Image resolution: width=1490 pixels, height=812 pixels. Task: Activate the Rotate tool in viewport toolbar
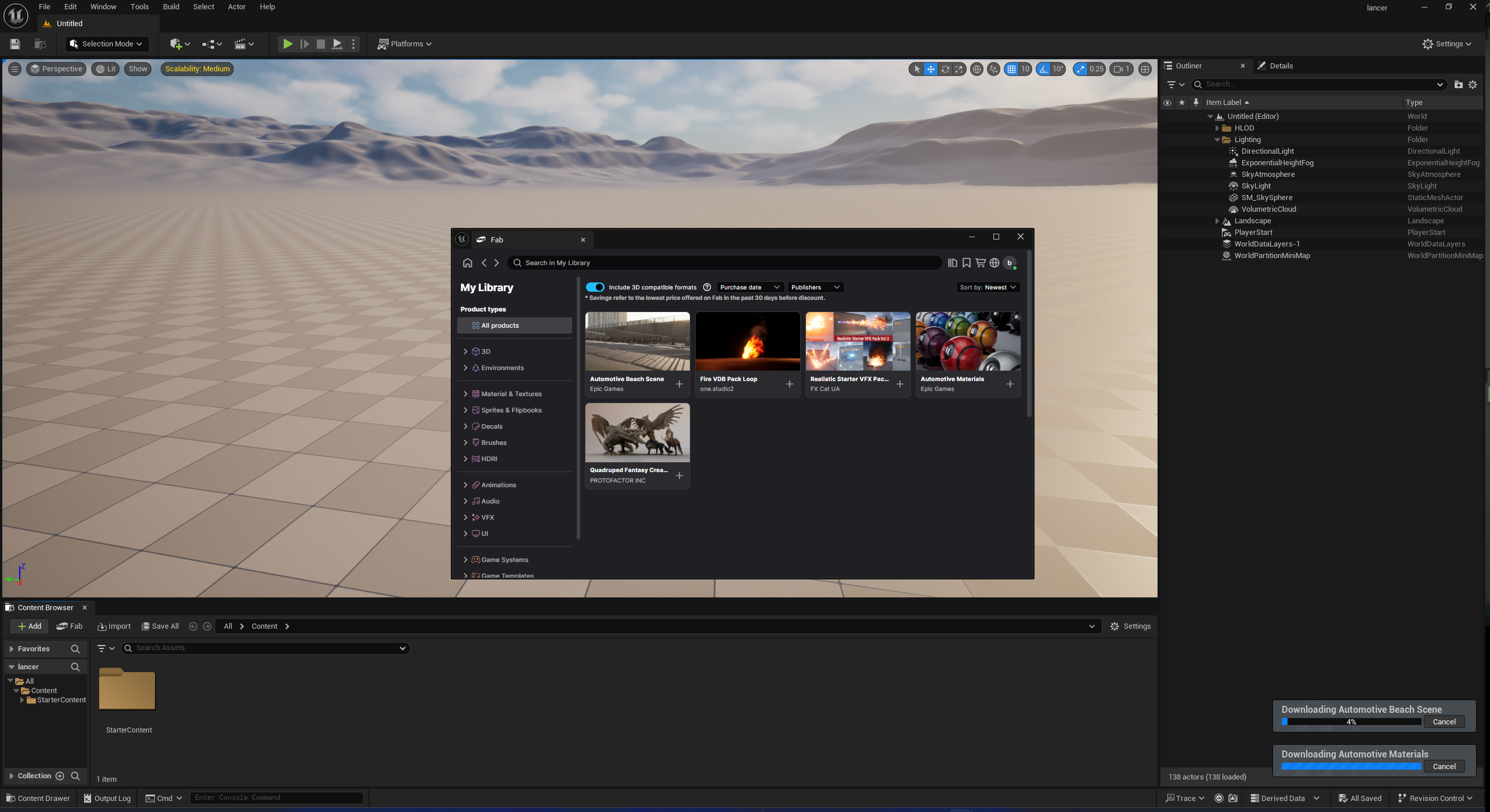coord(945,69)
